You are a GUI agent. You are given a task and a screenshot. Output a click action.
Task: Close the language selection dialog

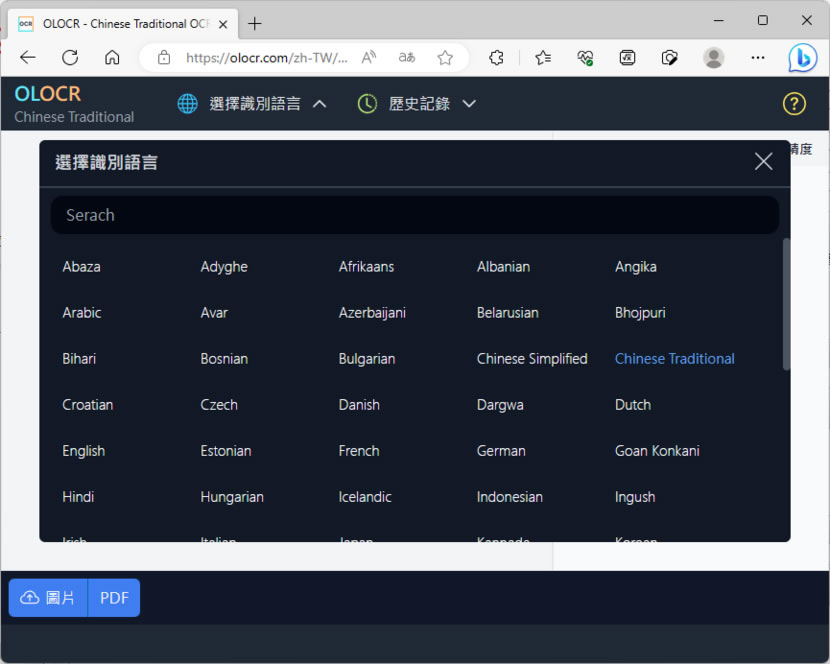pyautogui.click(x=763, y=162)
